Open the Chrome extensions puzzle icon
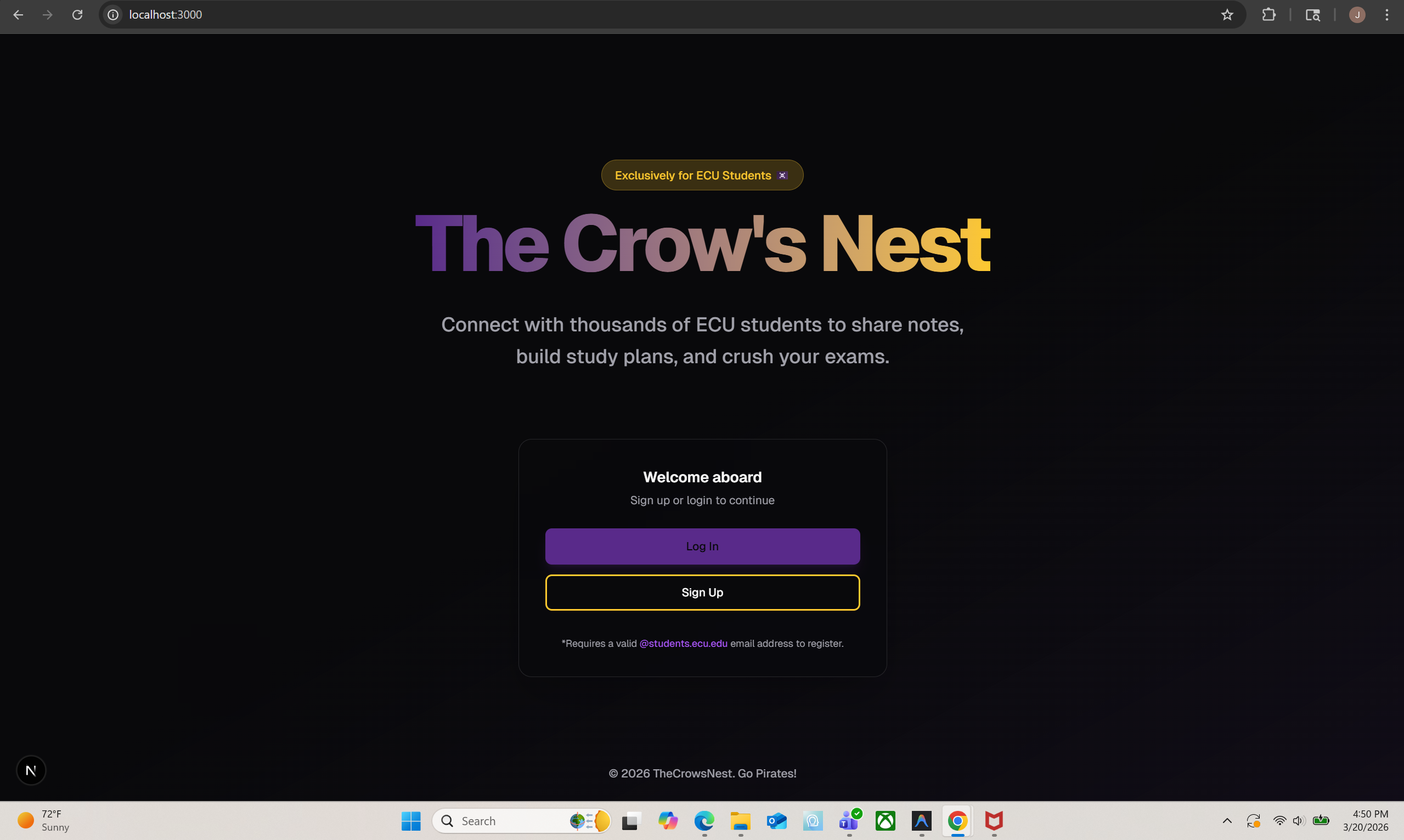The height and width of the screenshot is (840, 1404). pyautogui.click(x=1268, y=15)
